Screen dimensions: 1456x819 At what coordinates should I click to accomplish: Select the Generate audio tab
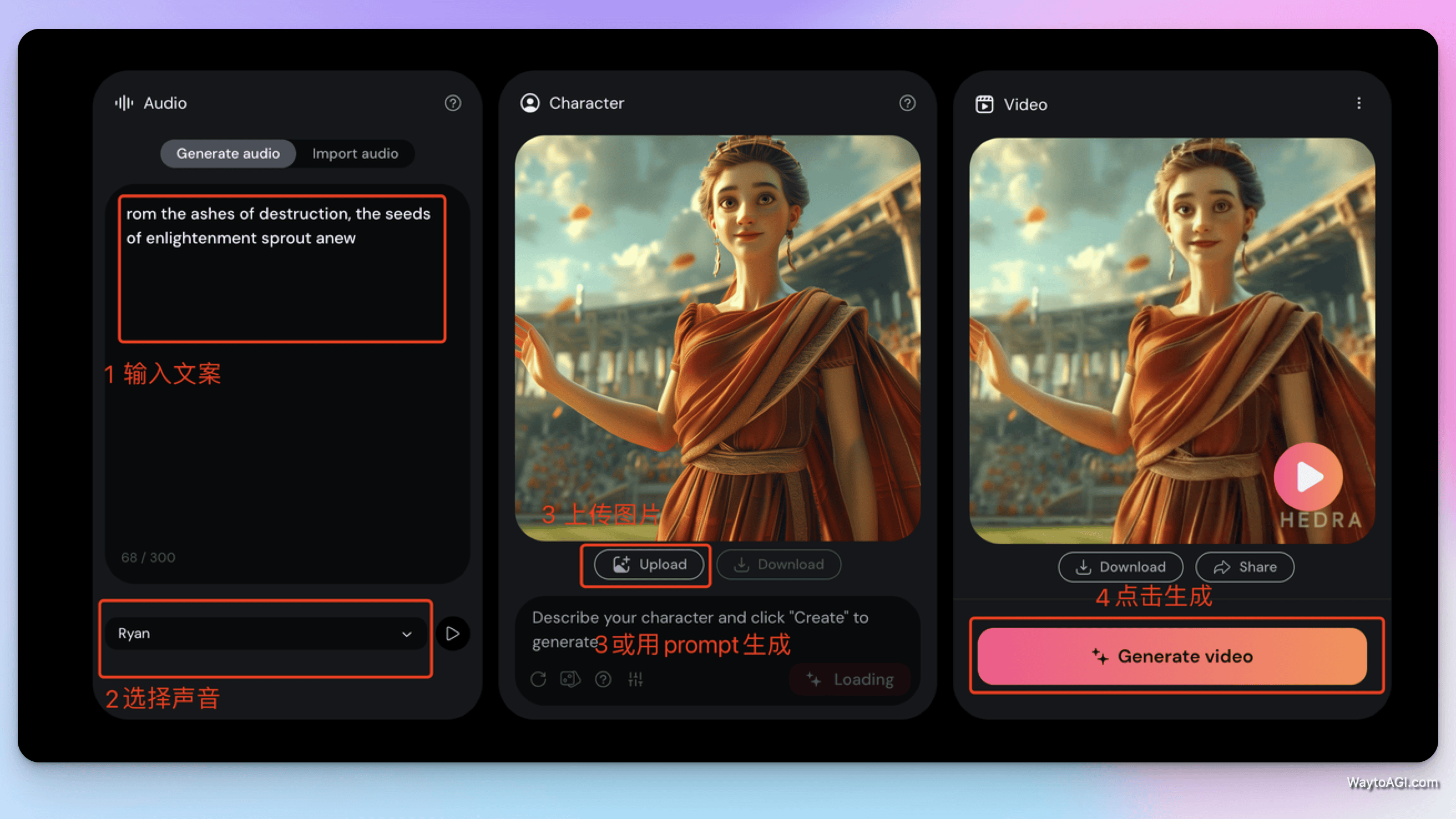pos(227,153)
